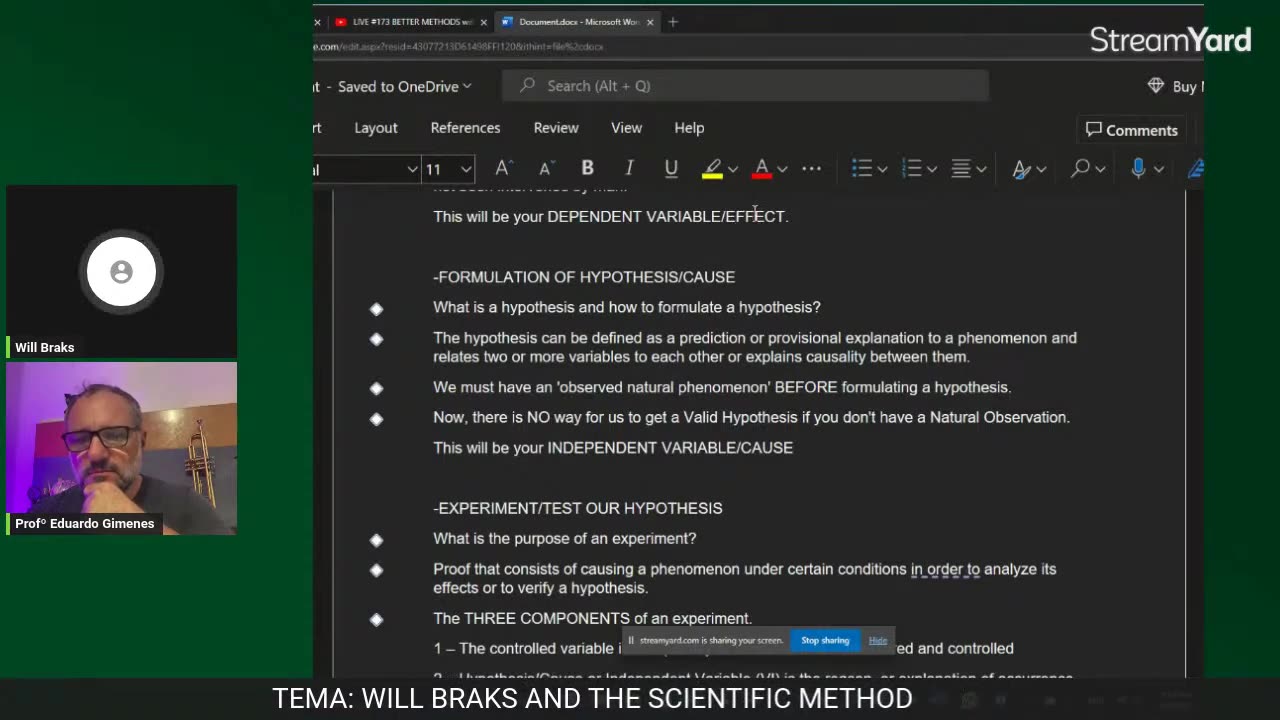Click 'We must have an observed natural phenomenon' line
Viewport: 1280px width, 720px height.
tap(722, 387)
